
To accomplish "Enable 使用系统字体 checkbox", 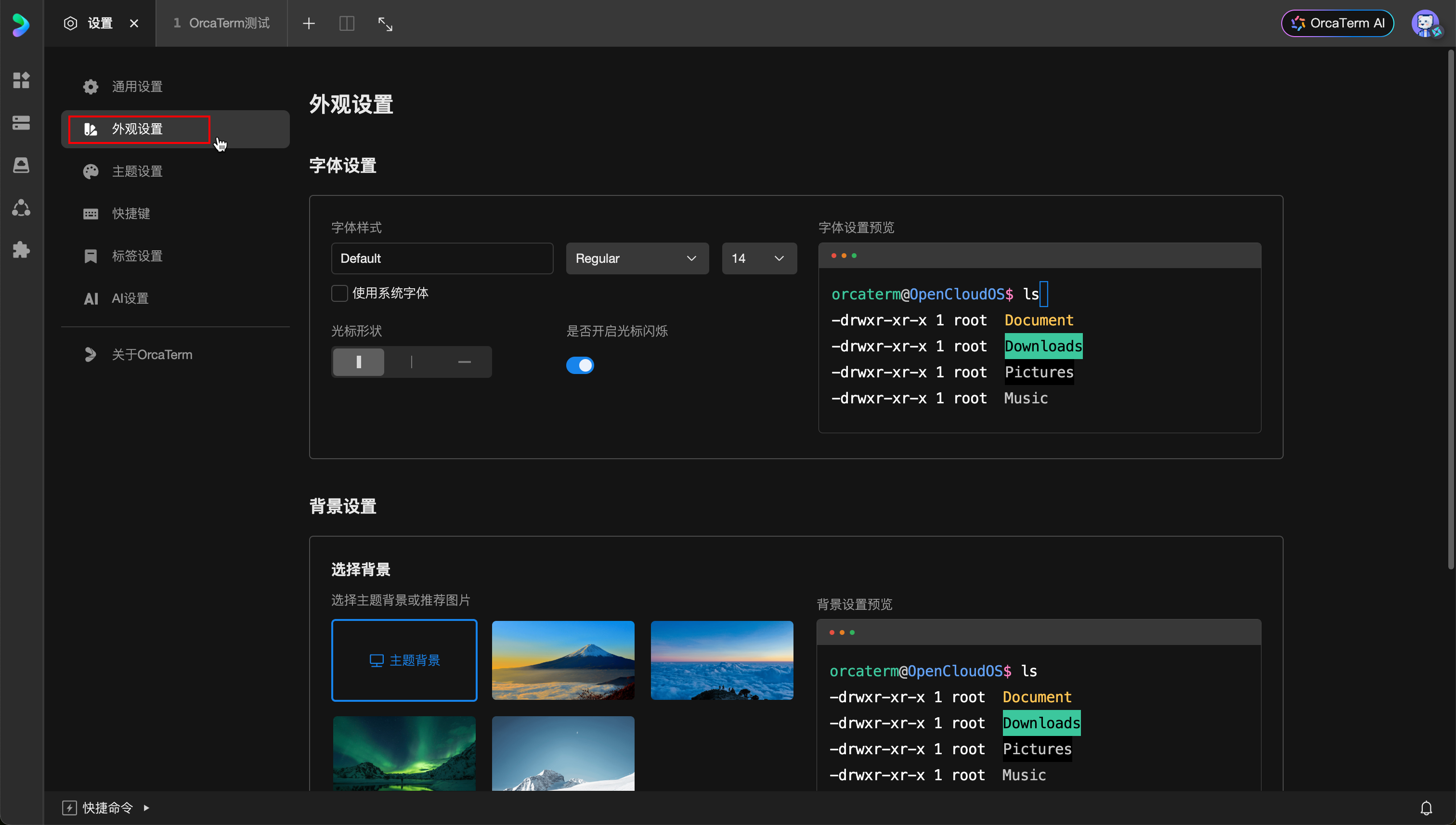I will [x=339, y=293].
